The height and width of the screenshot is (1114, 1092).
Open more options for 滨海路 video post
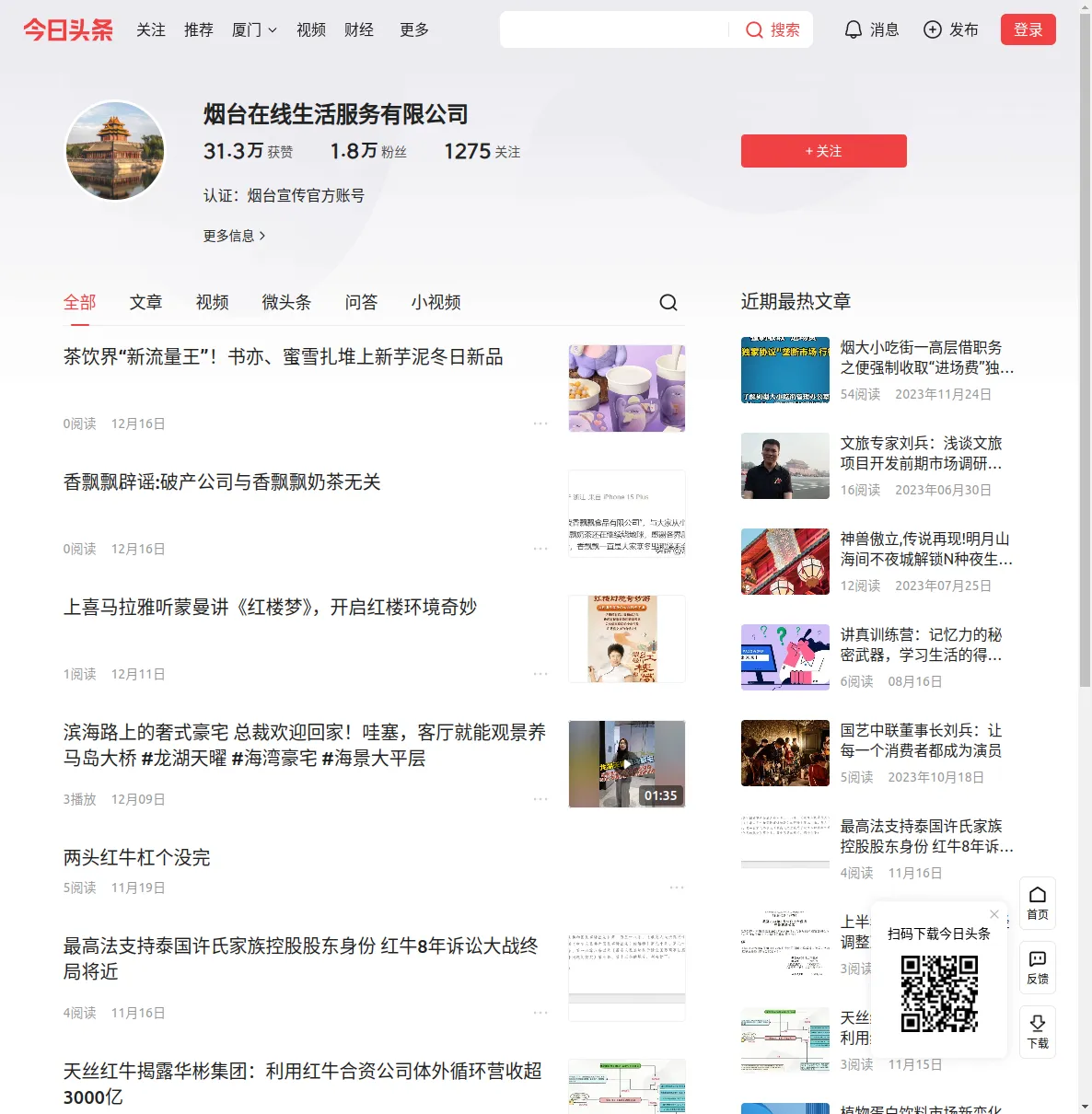point(540,799)
